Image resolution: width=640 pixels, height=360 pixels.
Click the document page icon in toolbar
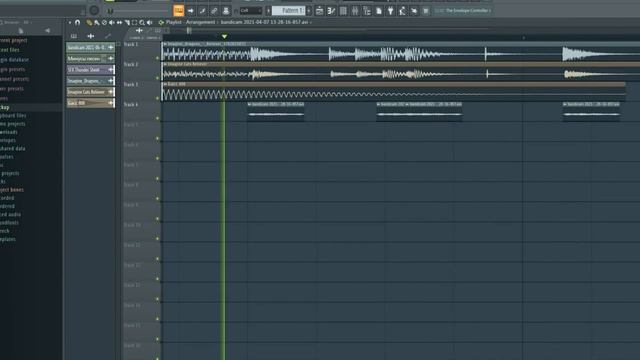click(x=379, y=11)
